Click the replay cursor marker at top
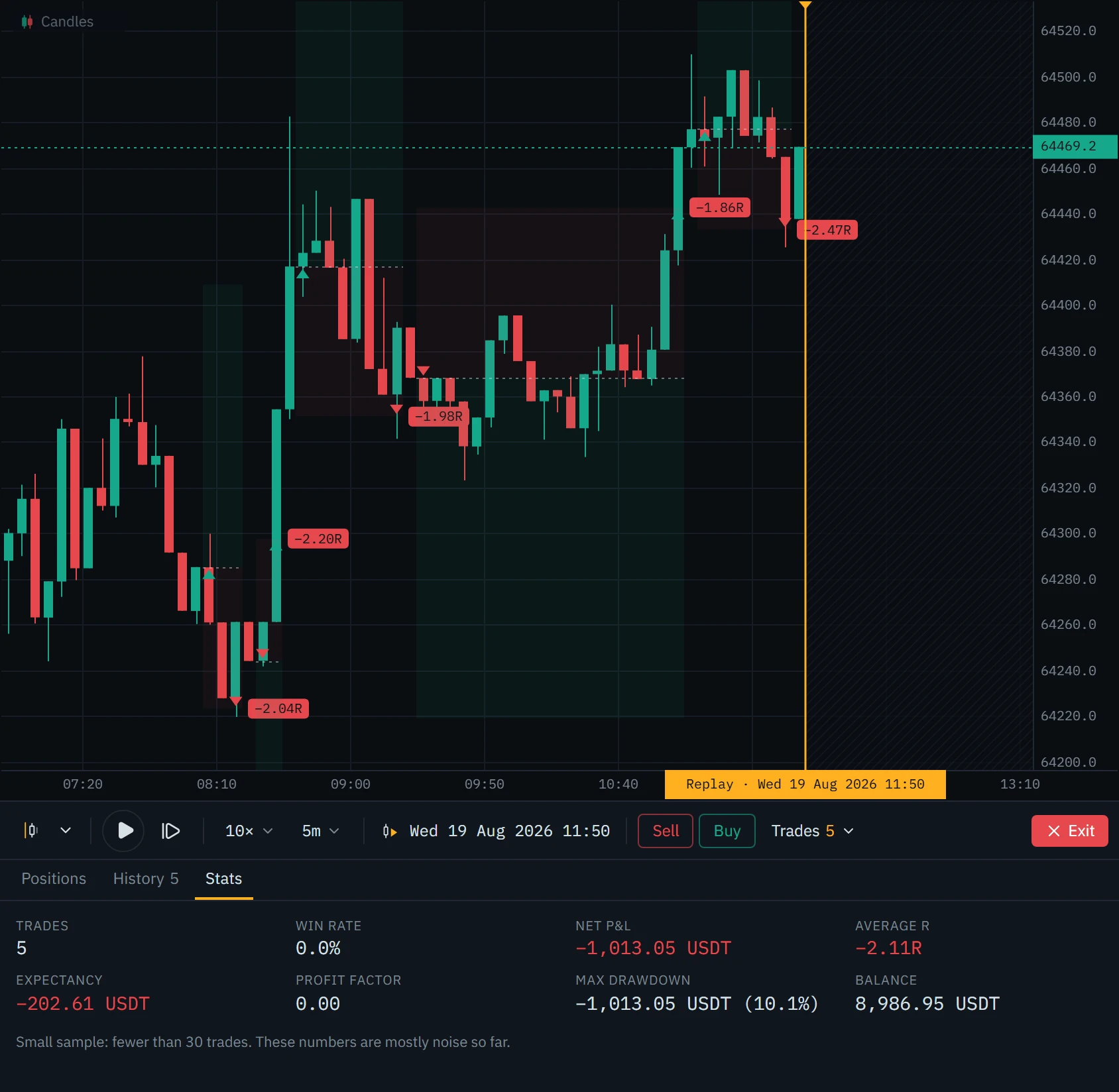 pyautogui.click(x=805, y=5)
